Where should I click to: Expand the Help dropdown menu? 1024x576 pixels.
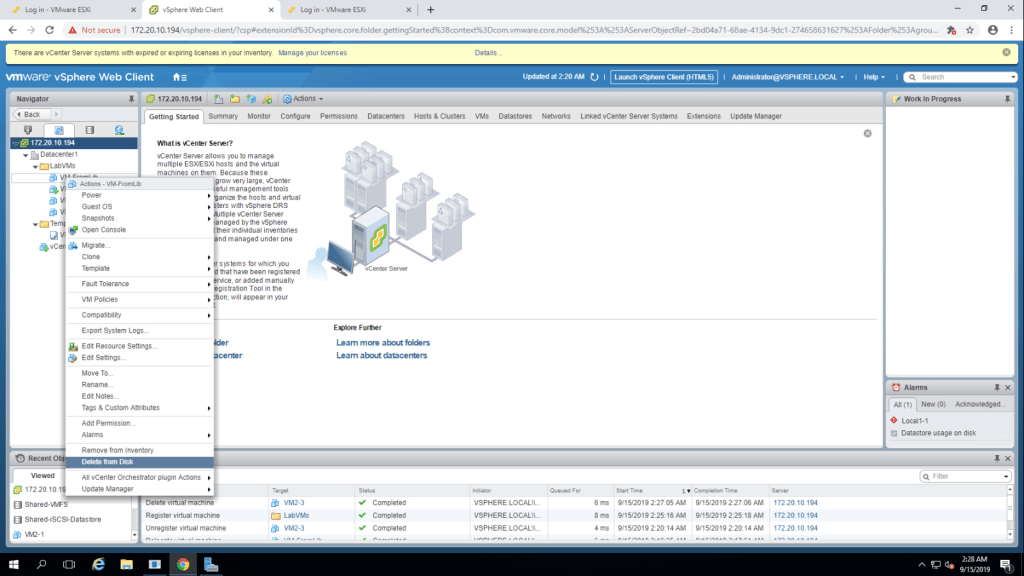point(876,77)
